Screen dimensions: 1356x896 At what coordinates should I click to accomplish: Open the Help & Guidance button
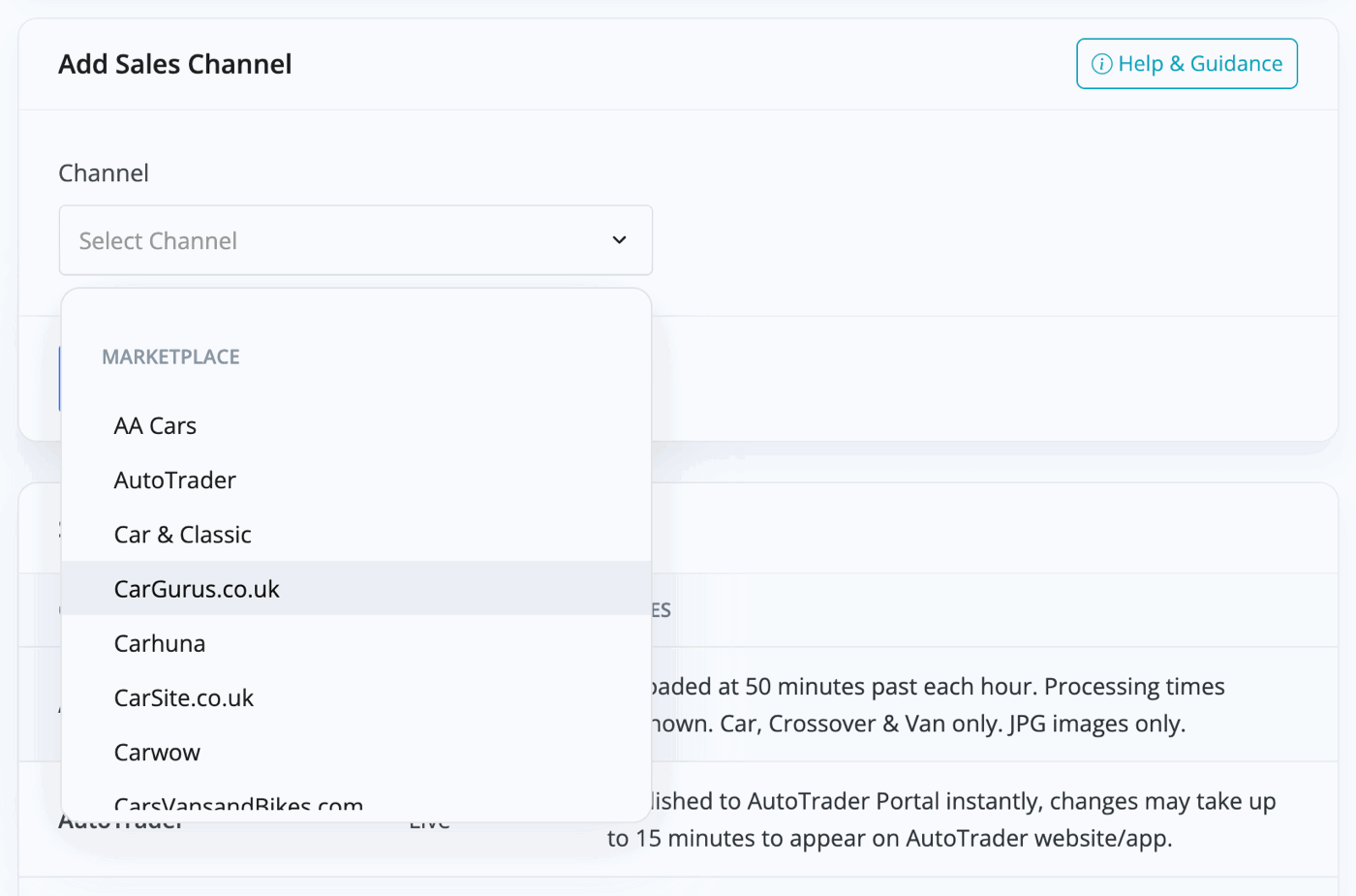[1186, 64]
